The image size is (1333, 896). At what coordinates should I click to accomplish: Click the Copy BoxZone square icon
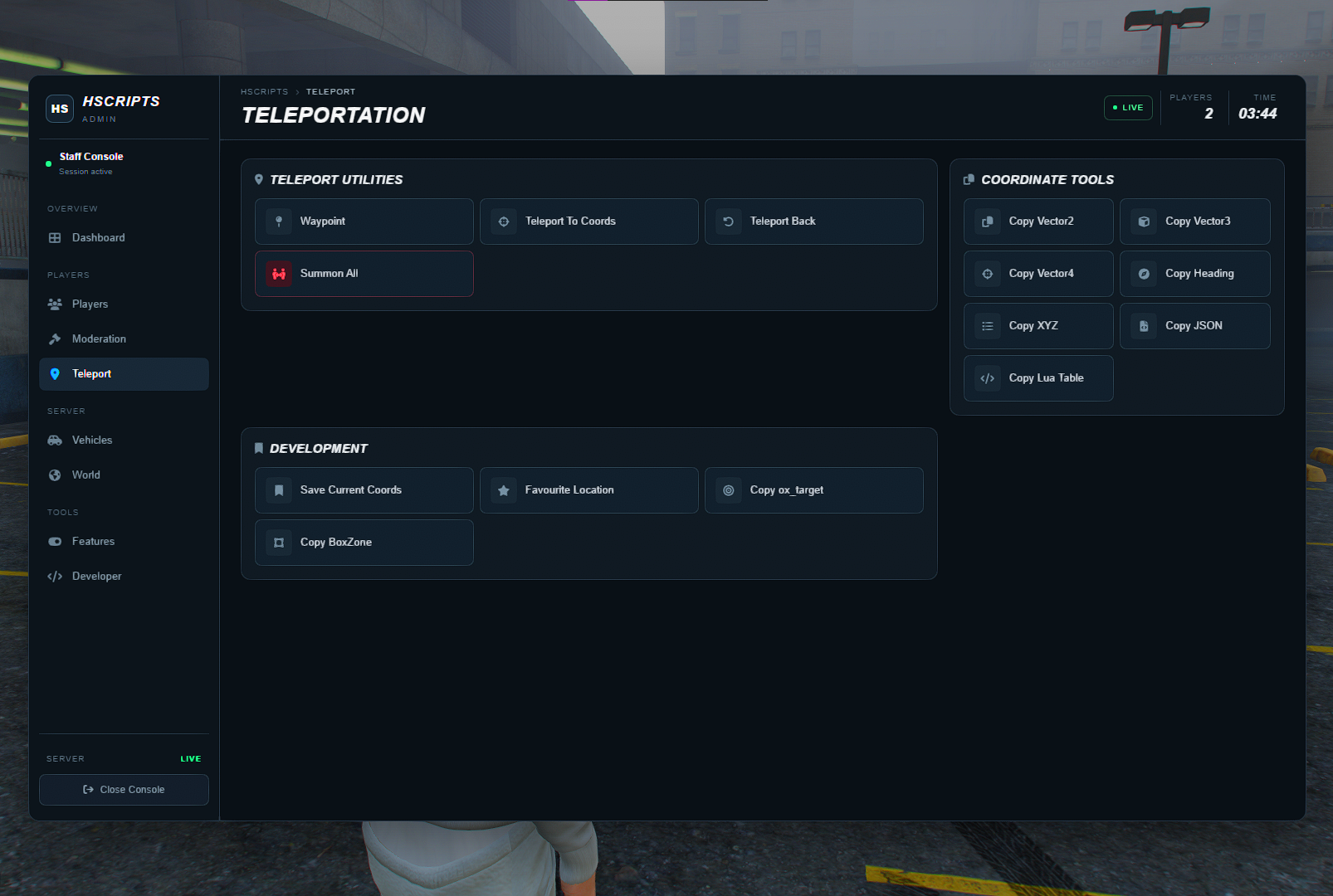[279, 543]
